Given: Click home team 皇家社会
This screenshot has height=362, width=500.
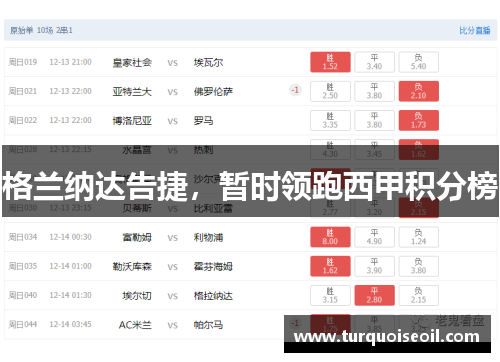Looking at the screenshot, I should (x=132, y=63).
